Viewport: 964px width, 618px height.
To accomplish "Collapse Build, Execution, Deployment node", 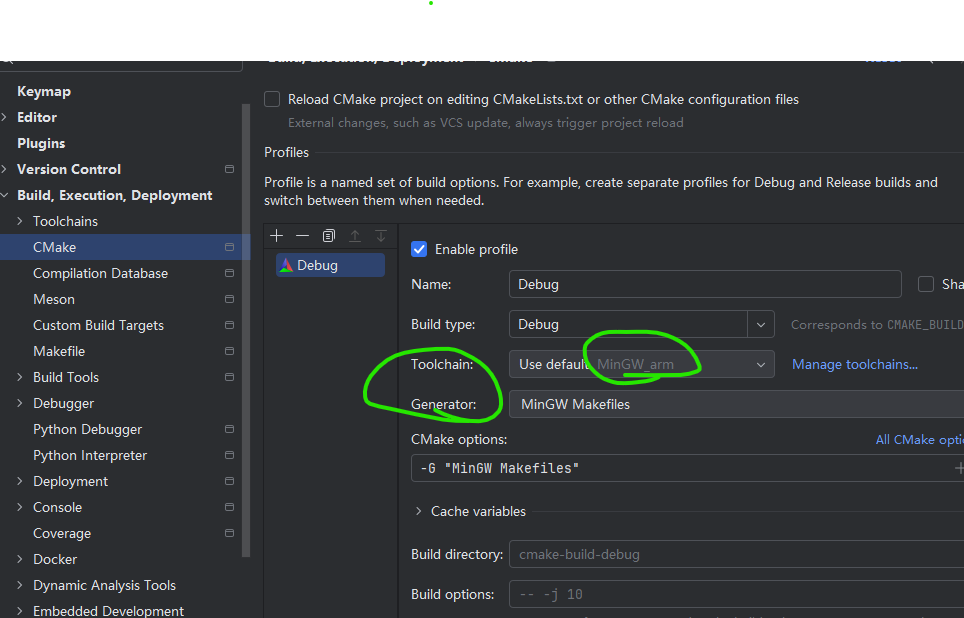I will pyautogui.click(x=5, y=195).
